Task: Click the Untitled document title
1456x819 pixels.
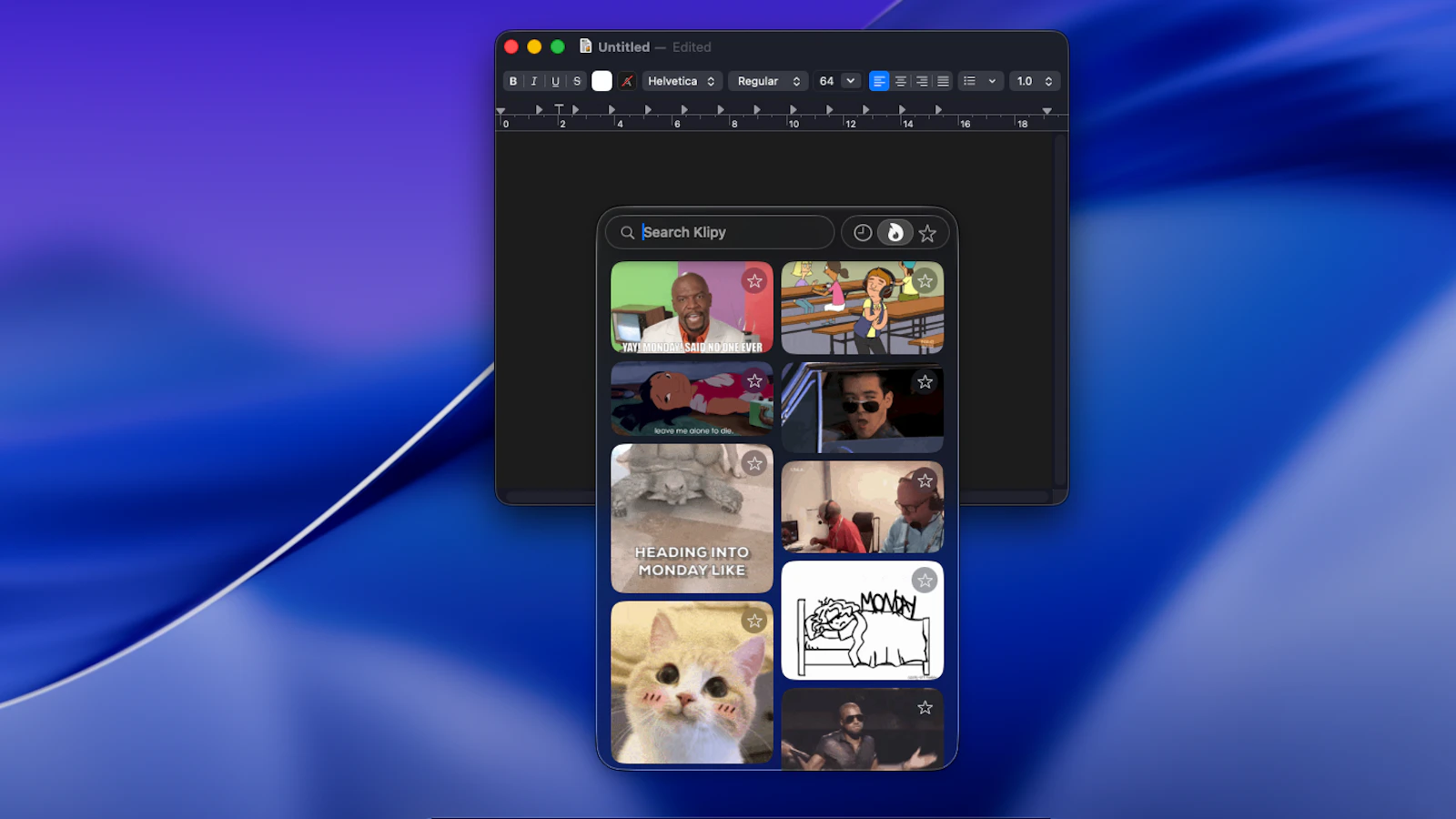Action: [623, 47]
